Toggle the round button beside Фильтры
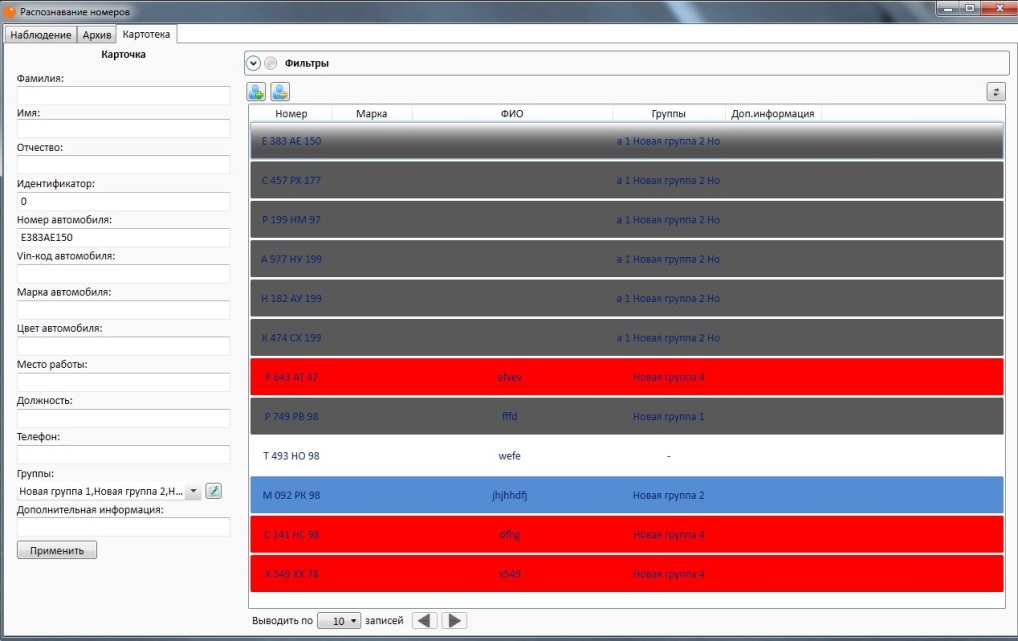The width and height of the screenshot is (1018, 641). 271,63
